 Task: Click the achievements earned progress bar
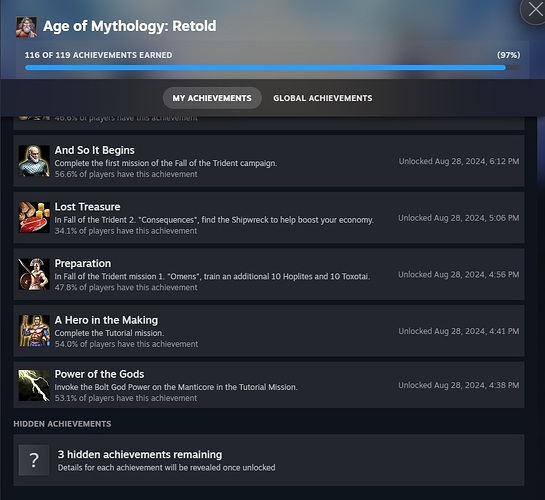tap(272, 67)
